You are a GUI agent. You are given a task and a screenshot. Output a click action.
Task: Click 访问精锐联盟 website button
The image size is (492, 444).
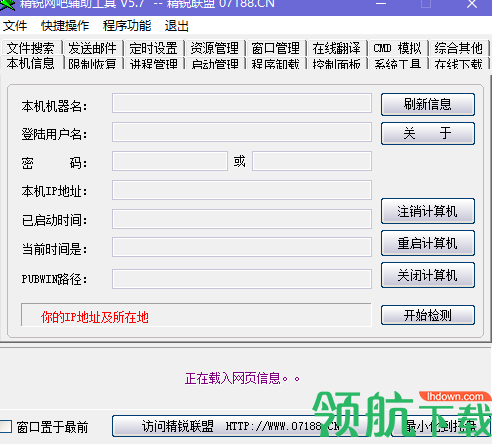click(x=241, y=426)
